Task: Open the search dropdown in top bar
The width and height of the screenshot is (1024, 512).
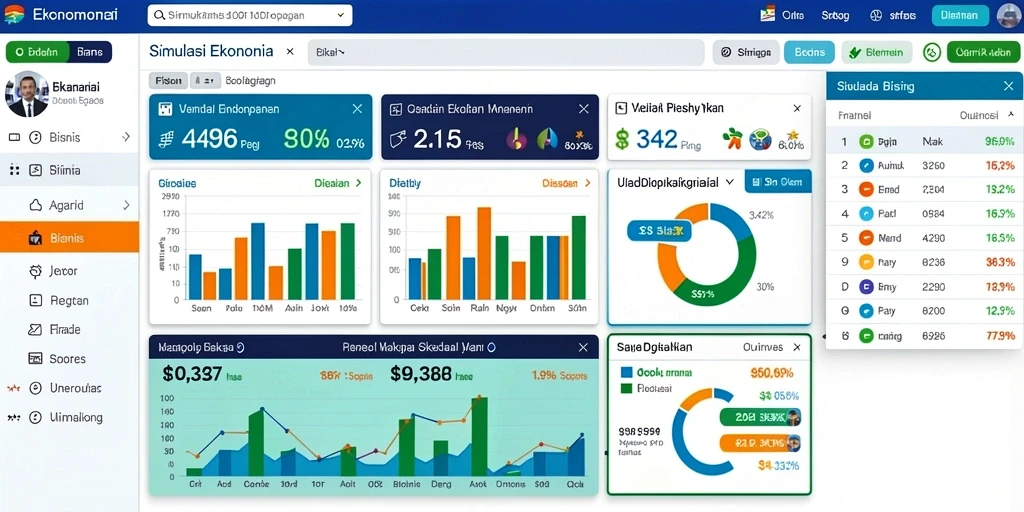Action: pos(341,15)
